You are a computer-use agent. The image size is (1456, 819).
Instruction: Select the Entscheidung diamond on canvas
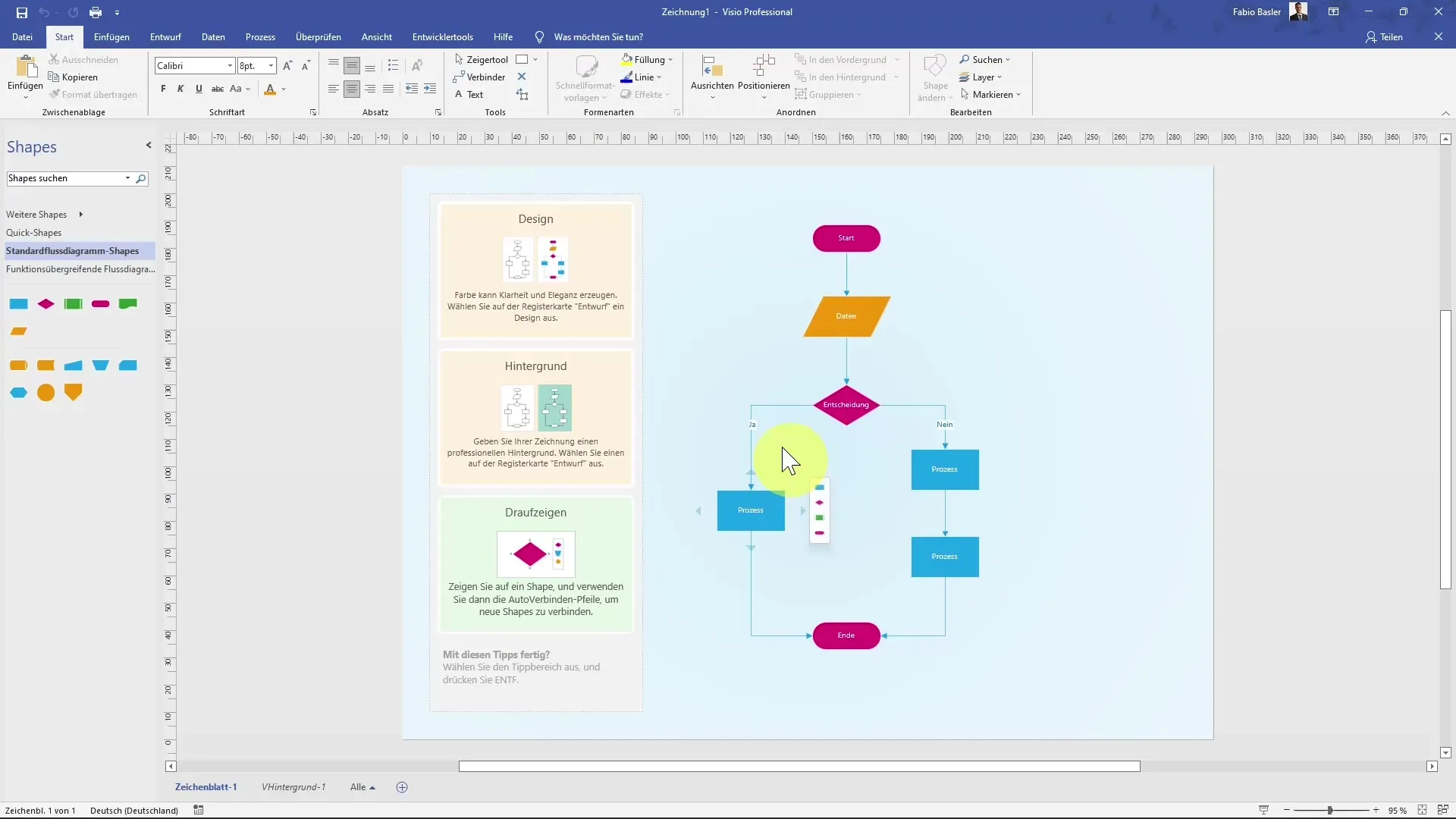(846, 405)
